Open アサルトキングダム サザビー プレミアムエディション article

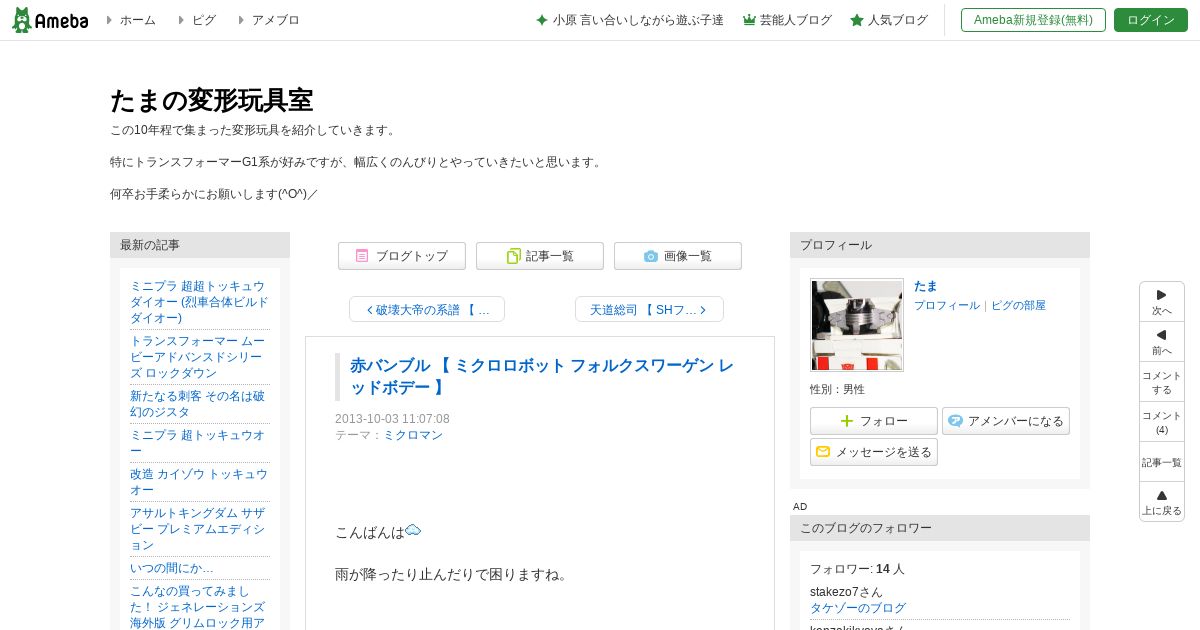click(x=197, y=529)
